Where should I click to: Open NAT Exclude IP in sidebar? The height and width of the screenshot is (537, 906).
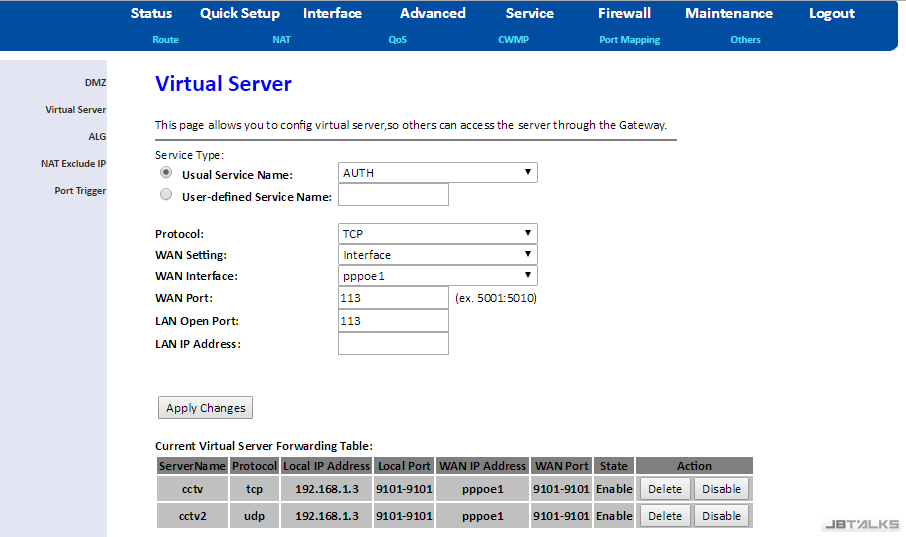(x=73, y=163)
